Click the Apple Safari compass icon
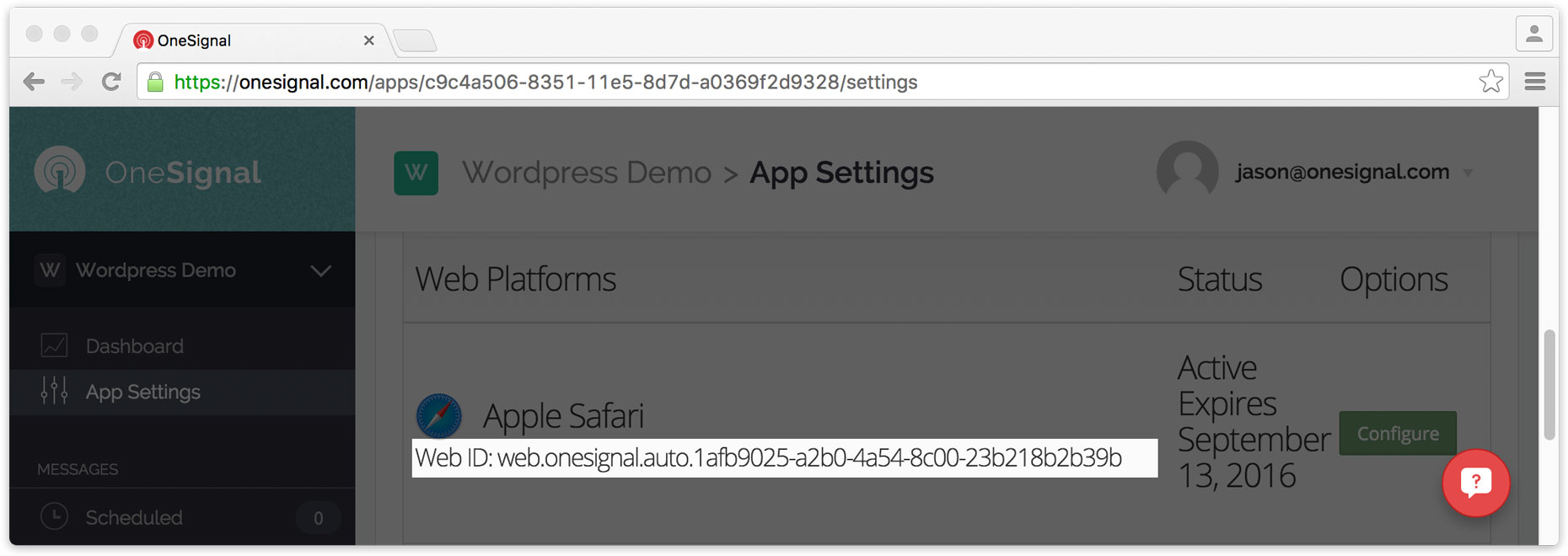Screen dimensions: 1568x556 [439, 415]
